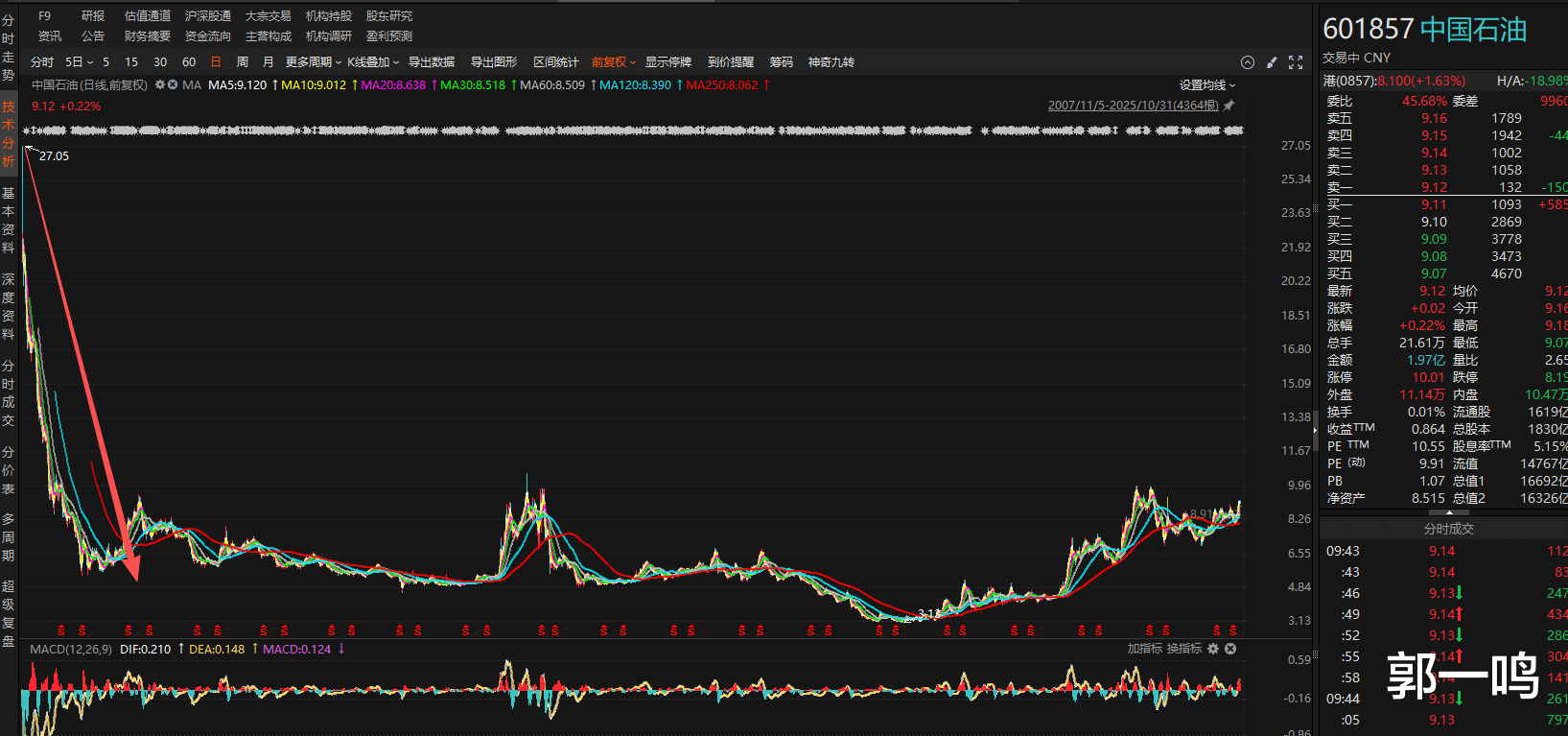Click the MA5:9.120 legend value
This screenshot has width=1568, height=736.
238,85
